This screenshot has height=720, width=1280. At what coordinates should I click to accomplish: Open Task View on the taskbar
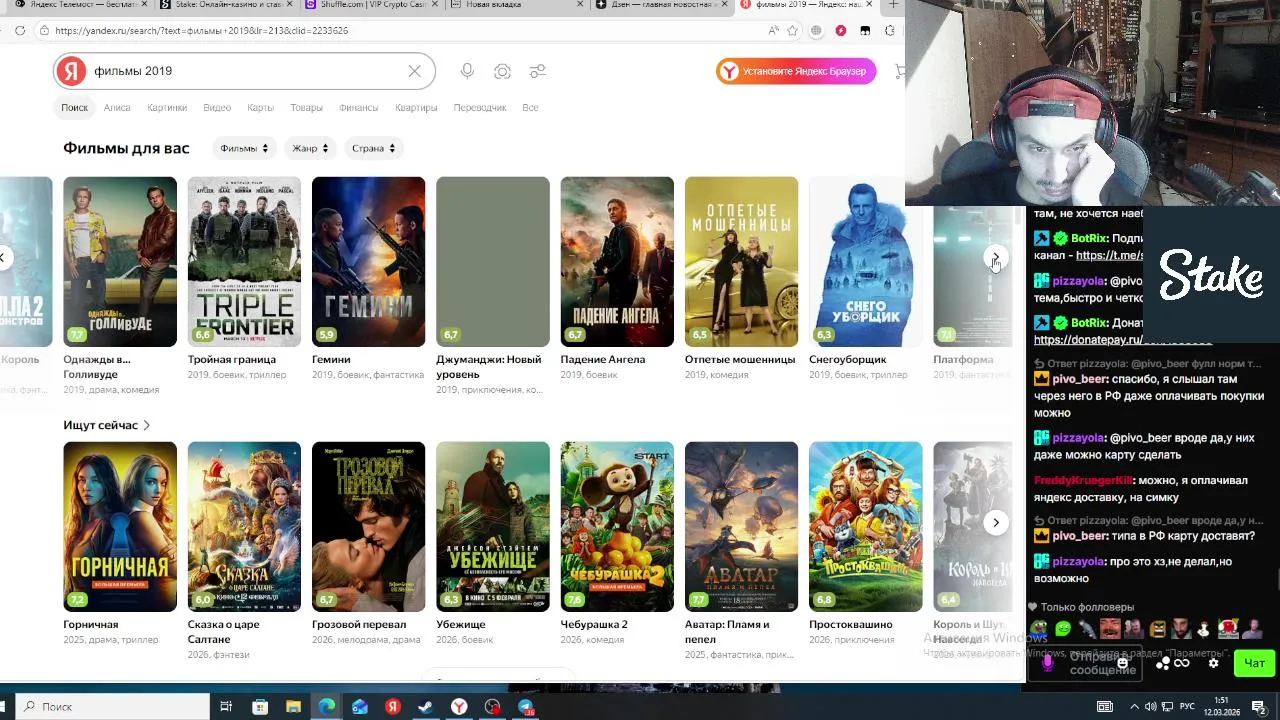[226, 707]
